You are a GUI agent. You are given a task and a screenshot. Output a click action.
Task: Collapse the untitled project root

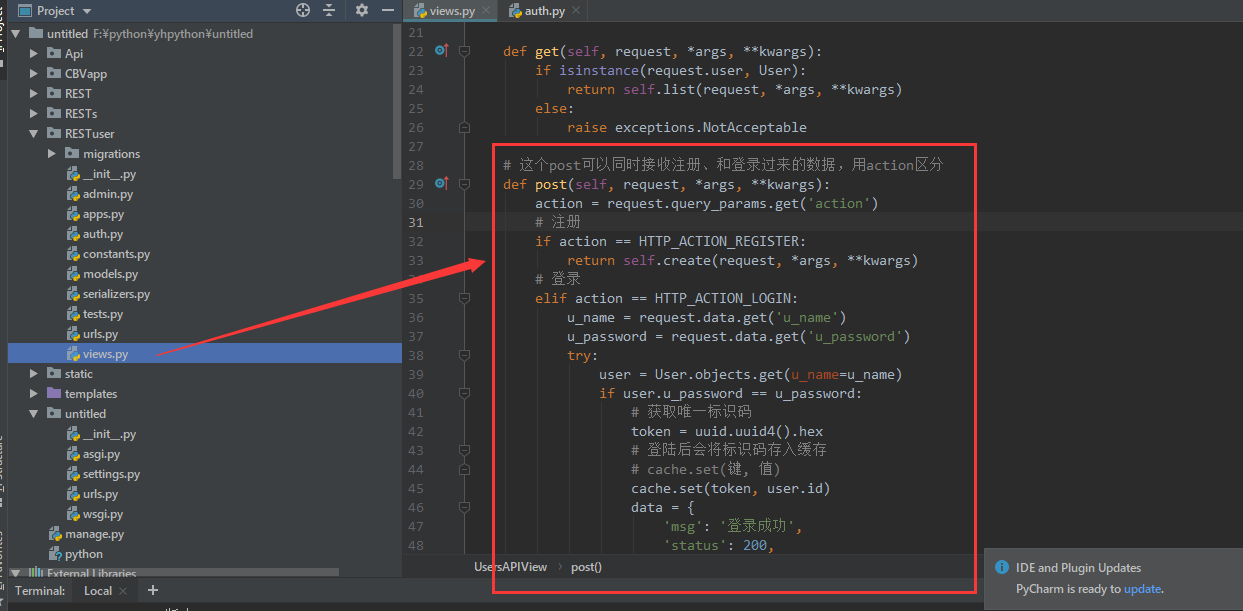tap(16, 34)
